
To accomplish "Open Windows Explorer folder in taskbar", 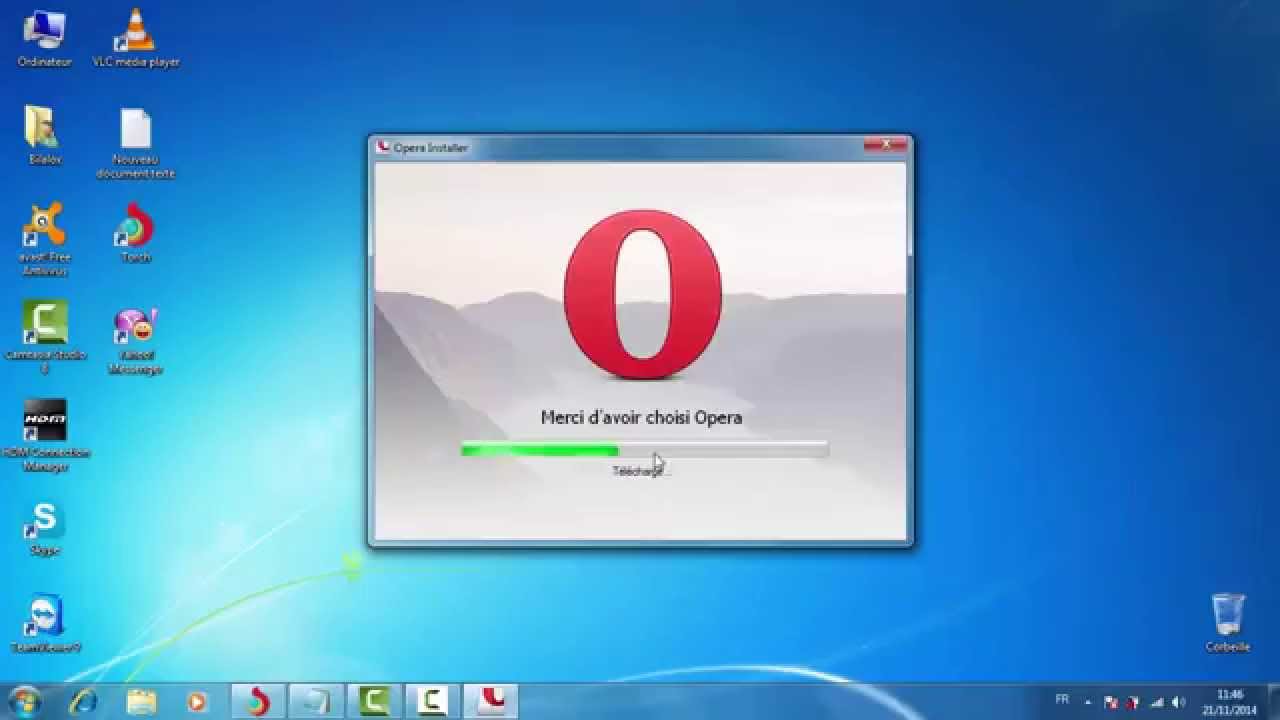I will [141, 701].
